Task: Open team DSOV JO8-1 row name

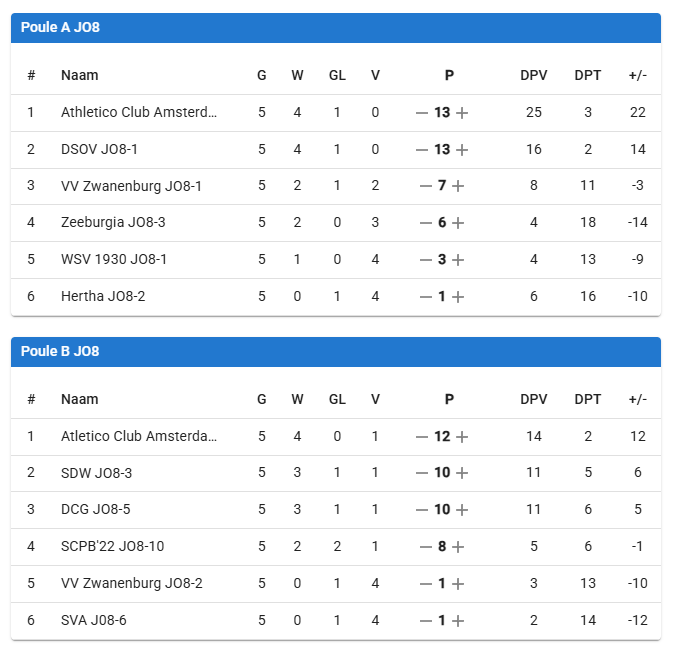Action: tap(99, 150)
